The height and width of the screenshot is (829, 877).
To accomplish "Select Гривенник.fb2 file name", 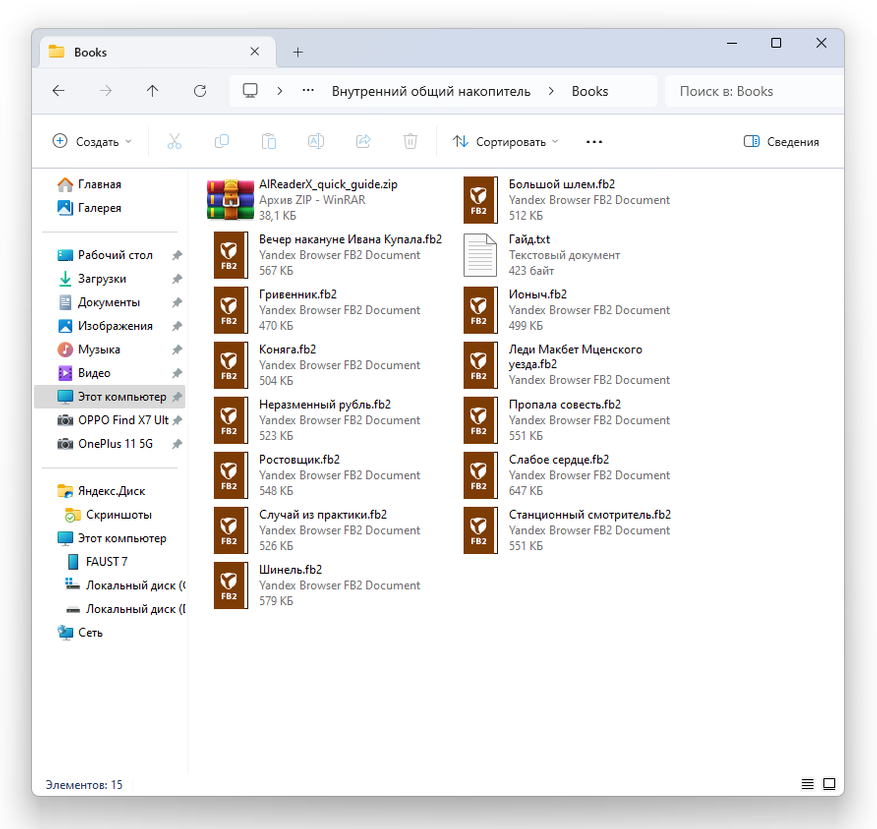I will tap(298, 294).
